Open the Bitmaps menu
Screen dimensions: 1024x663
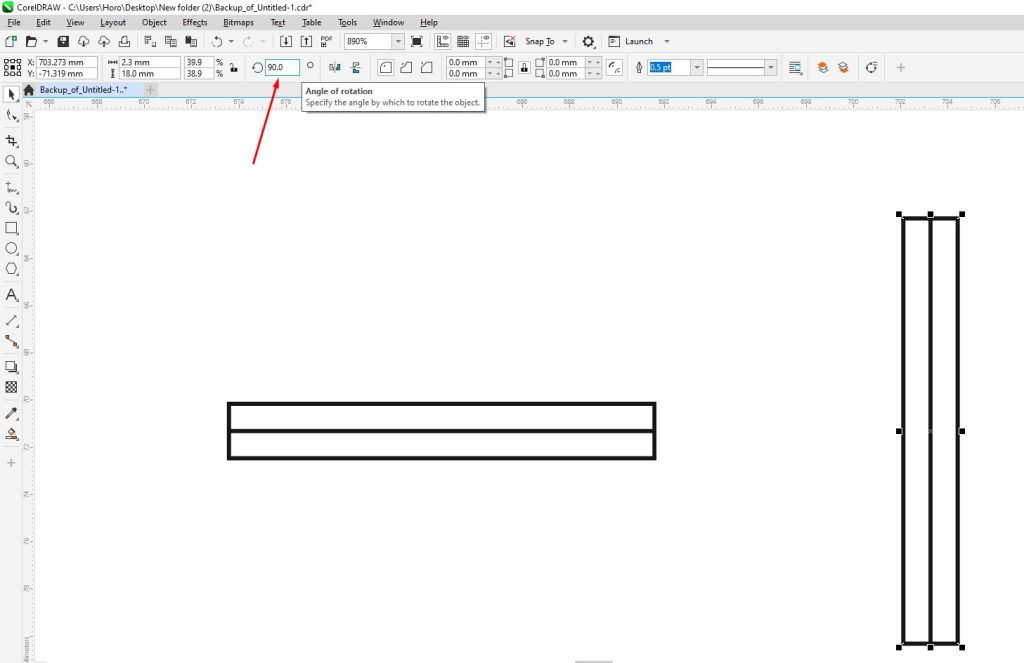(x=238, y=22)
